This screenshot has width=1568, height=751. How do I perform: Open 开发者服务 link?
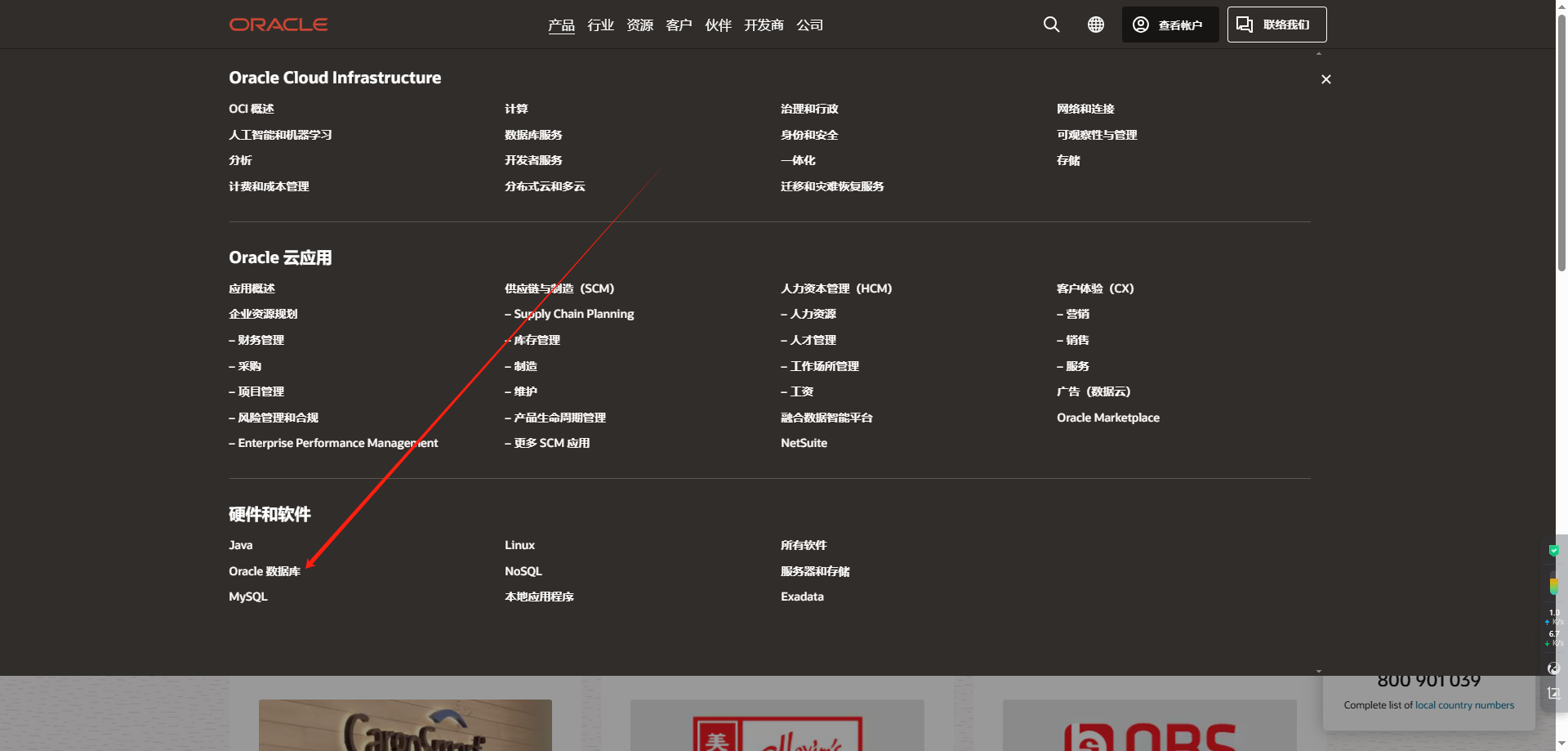click(533, 160)
